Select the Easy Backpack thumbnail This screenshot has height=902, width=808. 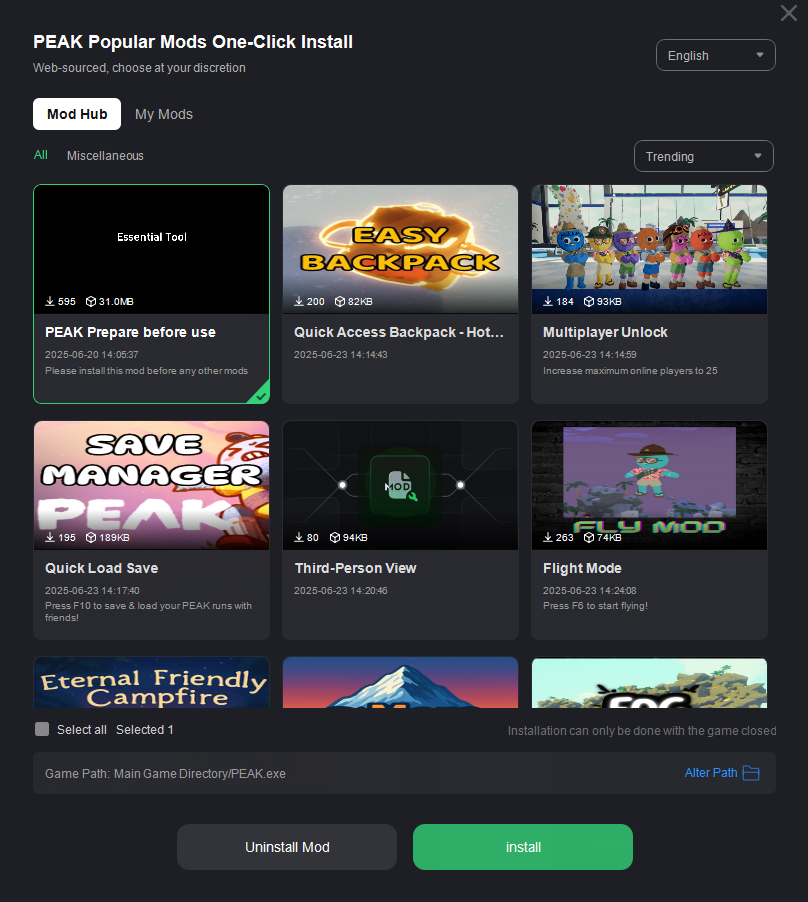point(400,249)
